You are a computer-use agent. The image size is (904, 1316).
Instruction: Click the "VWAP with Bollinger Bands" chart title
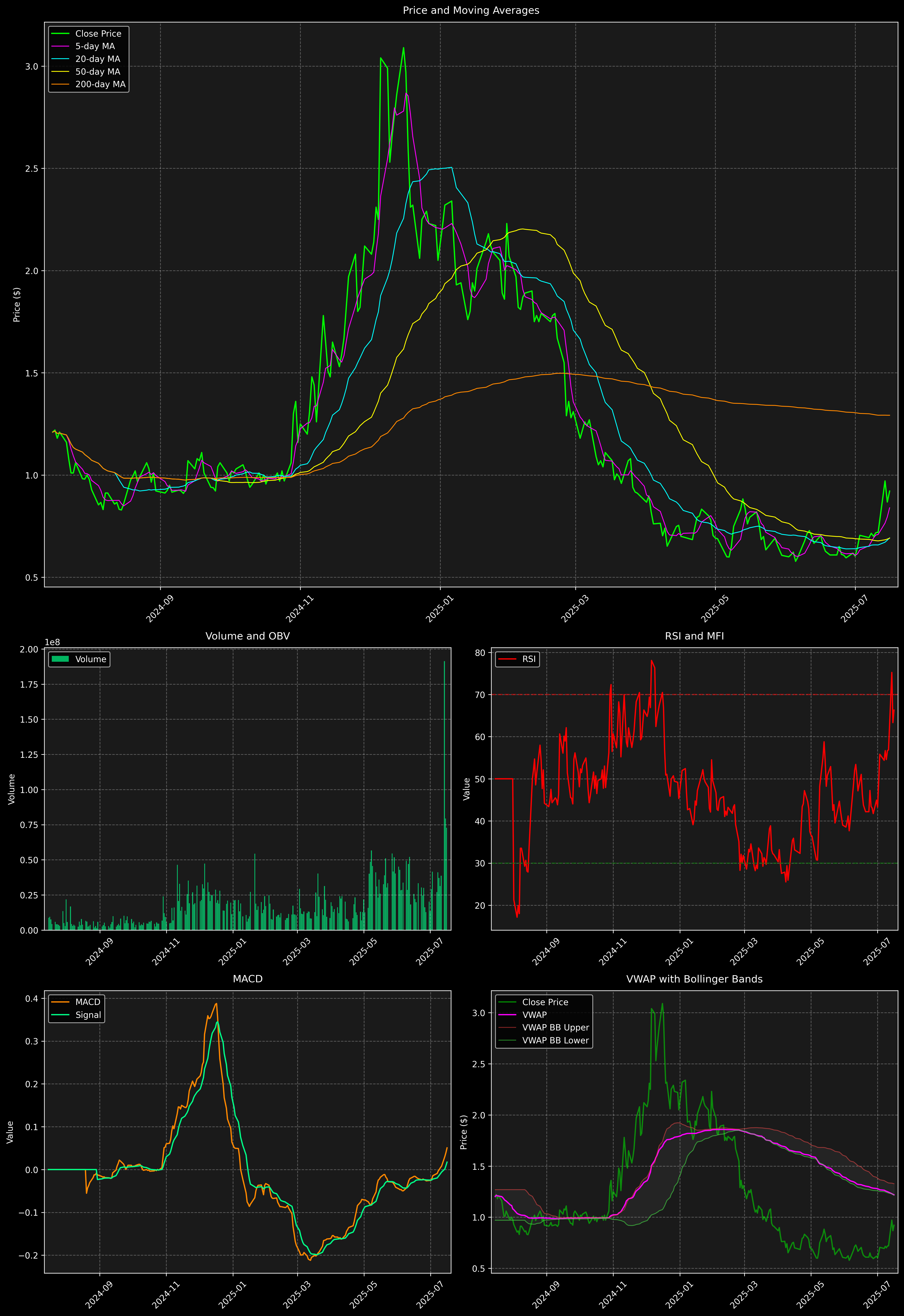point(694,979)
